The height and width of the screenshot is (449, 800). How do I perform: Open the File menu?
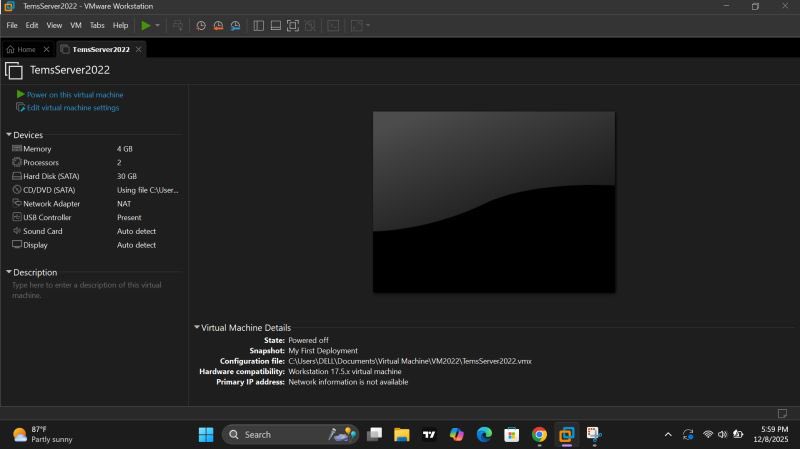(12, 26)
